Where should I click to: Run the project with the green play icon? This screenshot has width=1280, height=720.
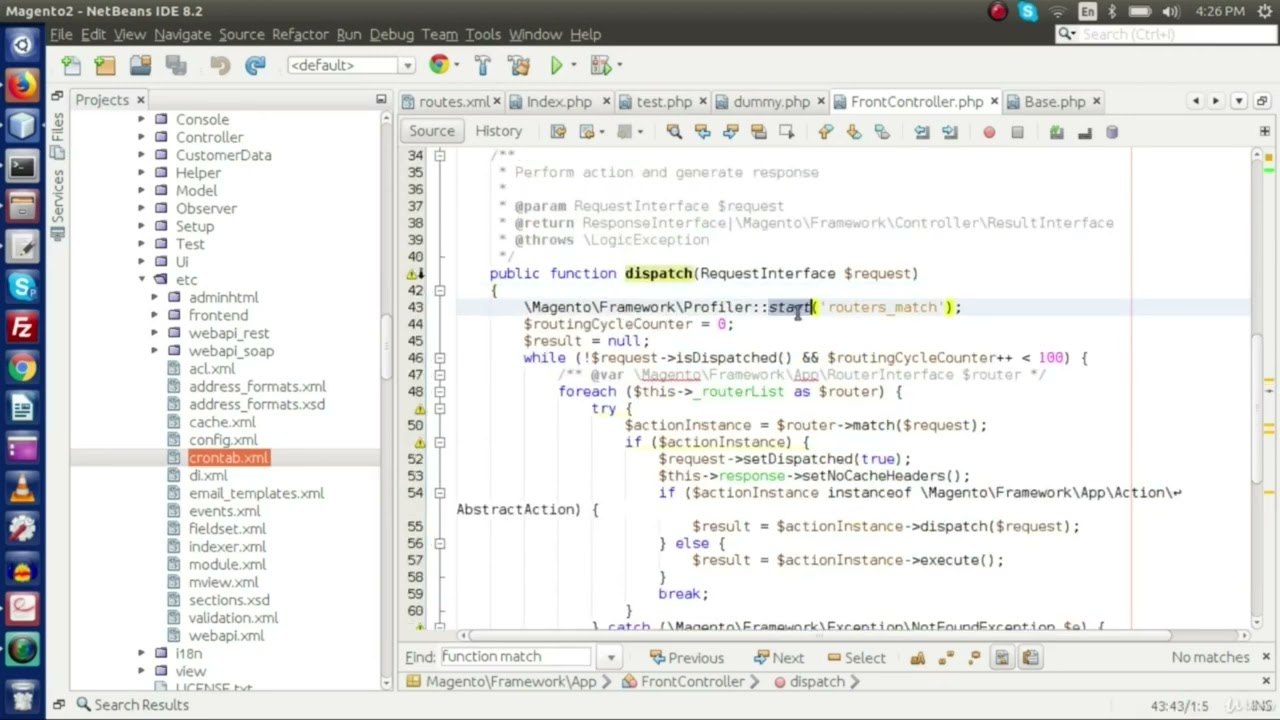click(556, 65)
